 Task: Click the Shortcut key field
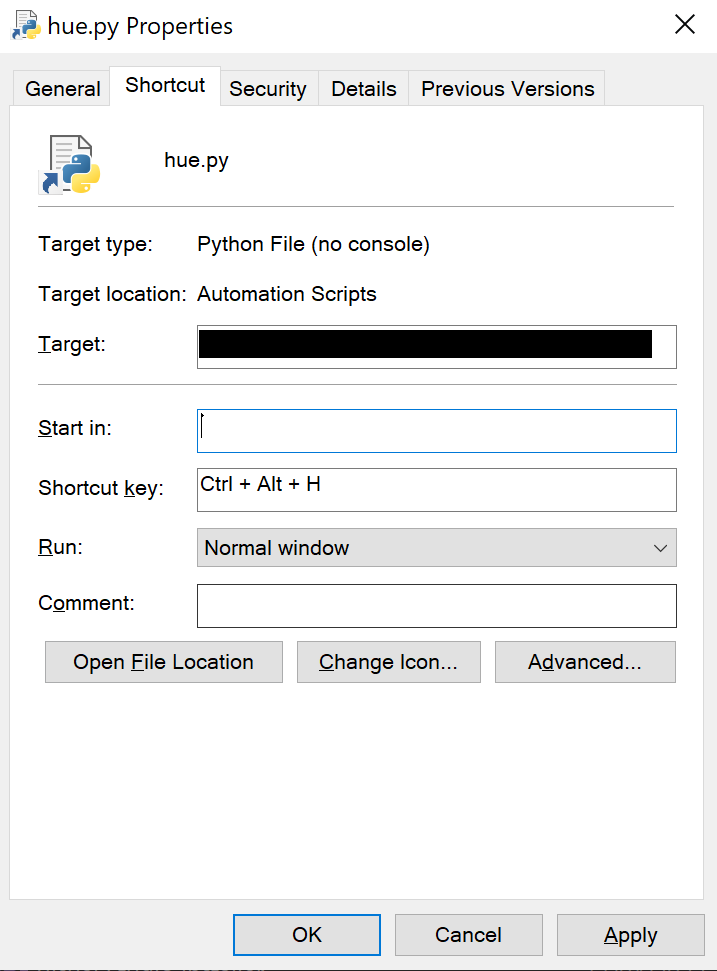pyautogui.click(x=436, y=489)
